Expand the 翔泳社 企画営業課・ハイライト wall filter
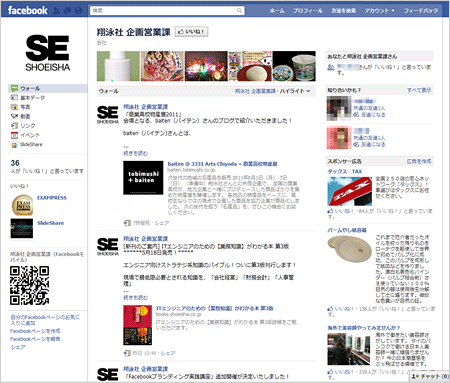The height and width of the screenshot is (383, 450). 273,91
